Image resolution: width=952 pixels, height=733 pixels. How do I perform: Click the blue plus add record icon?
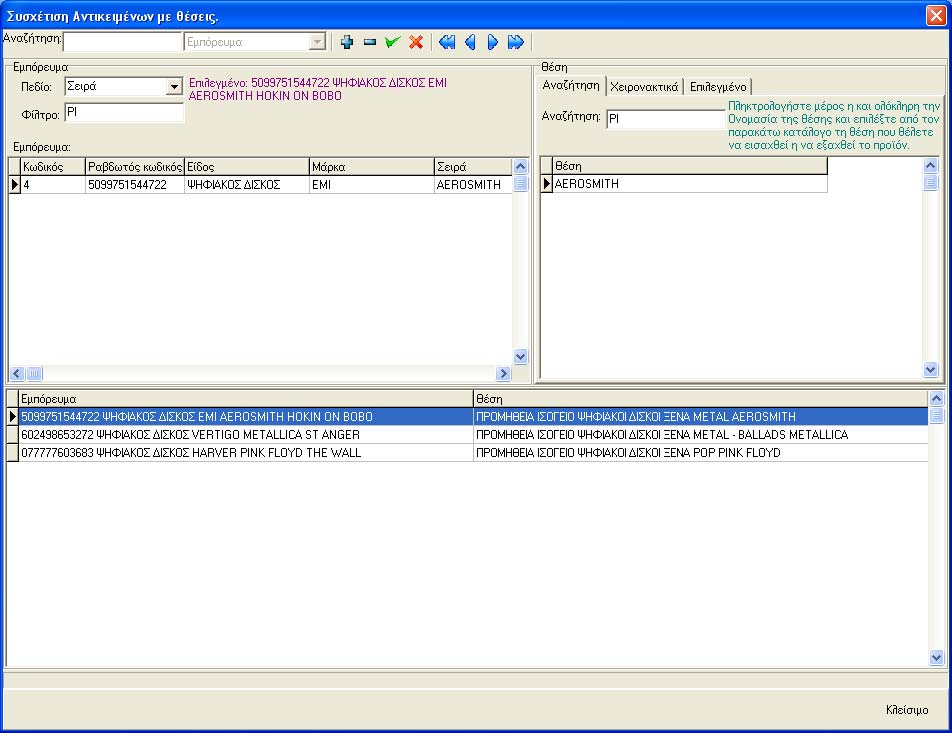point(347,42)
